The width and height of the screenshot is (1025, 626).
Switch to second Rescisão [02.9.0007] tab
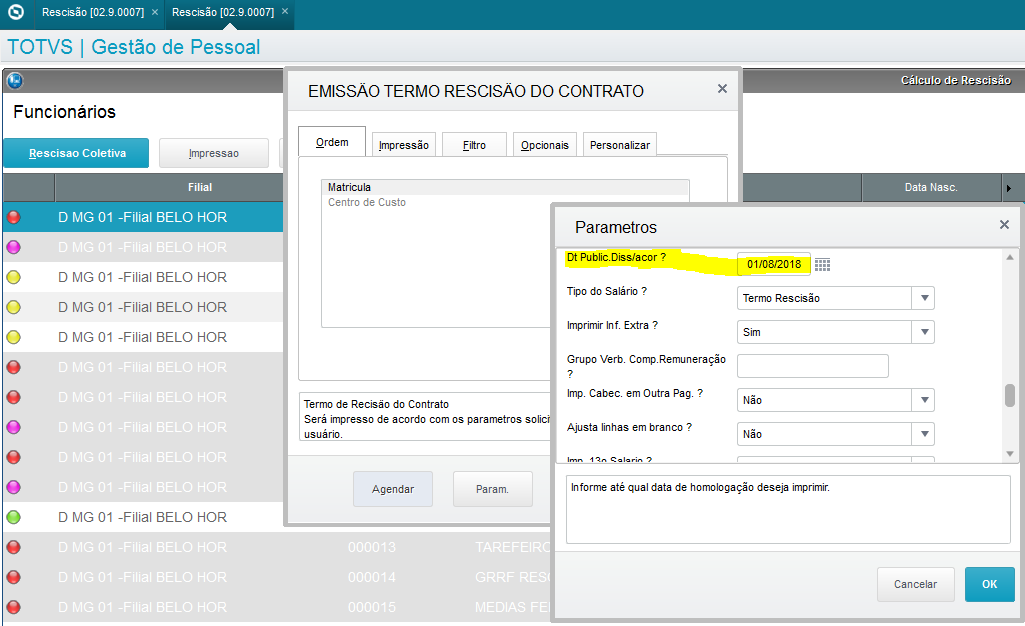point(223,12)
